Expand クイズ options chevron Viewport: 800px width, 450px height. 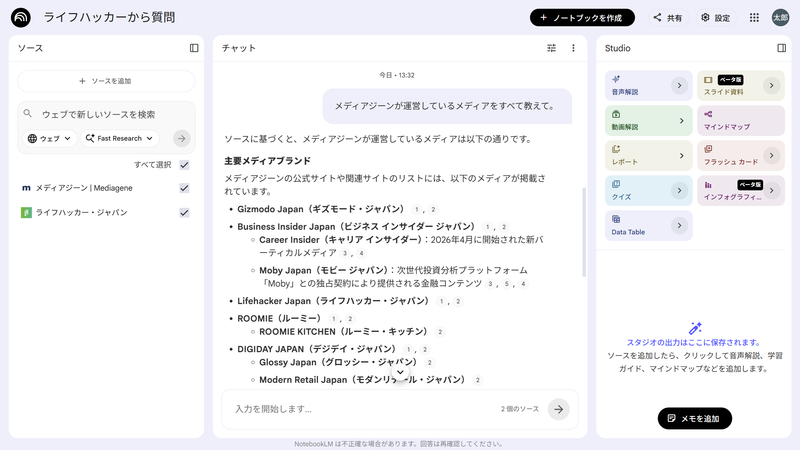(679, 190)
